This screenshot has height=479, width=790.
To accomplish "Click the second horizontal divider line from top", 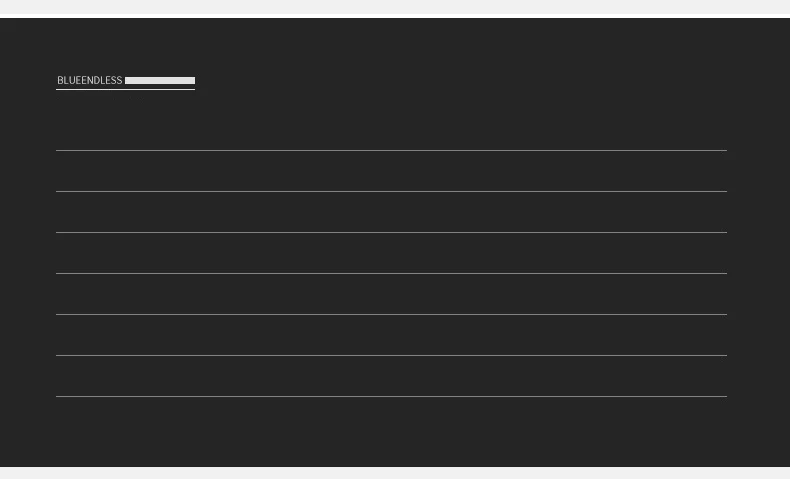I will [x=391, y=191].
